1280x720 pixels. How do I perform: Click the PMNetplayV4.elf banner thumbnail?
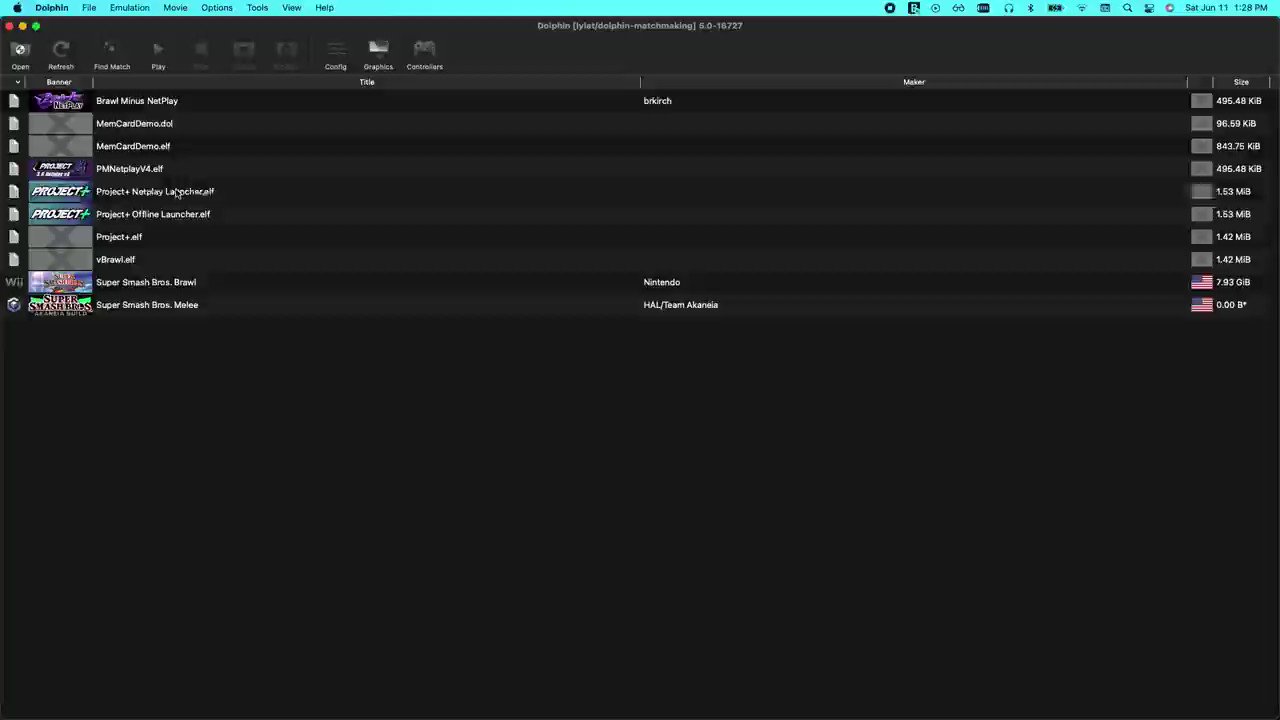(60, 169)
